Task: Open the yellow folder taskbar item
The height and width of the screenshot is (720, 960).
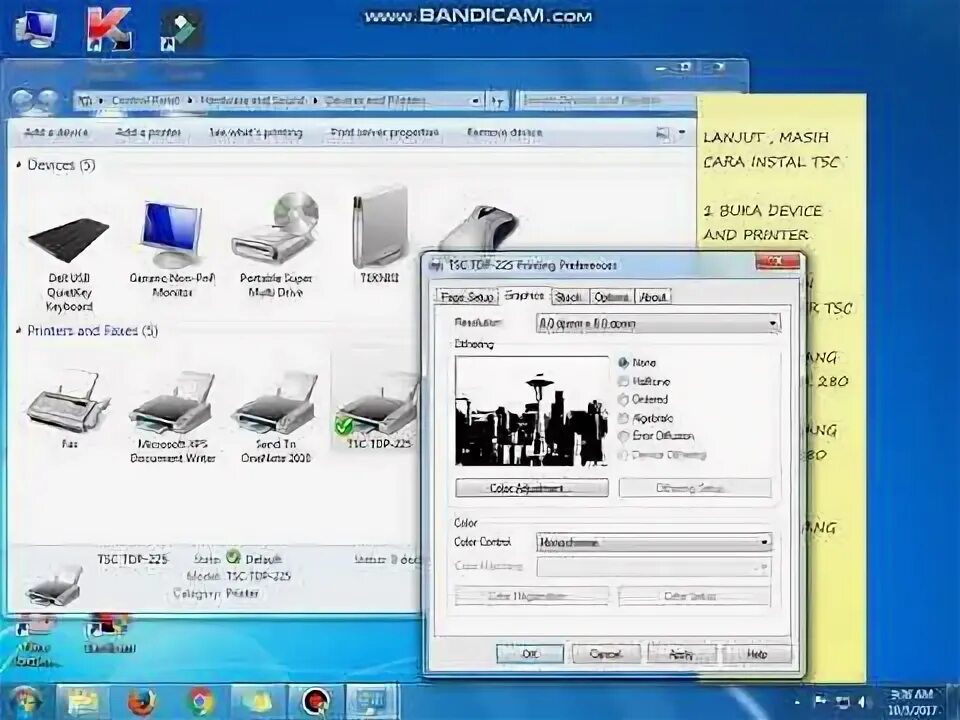Action: (258, 702)
